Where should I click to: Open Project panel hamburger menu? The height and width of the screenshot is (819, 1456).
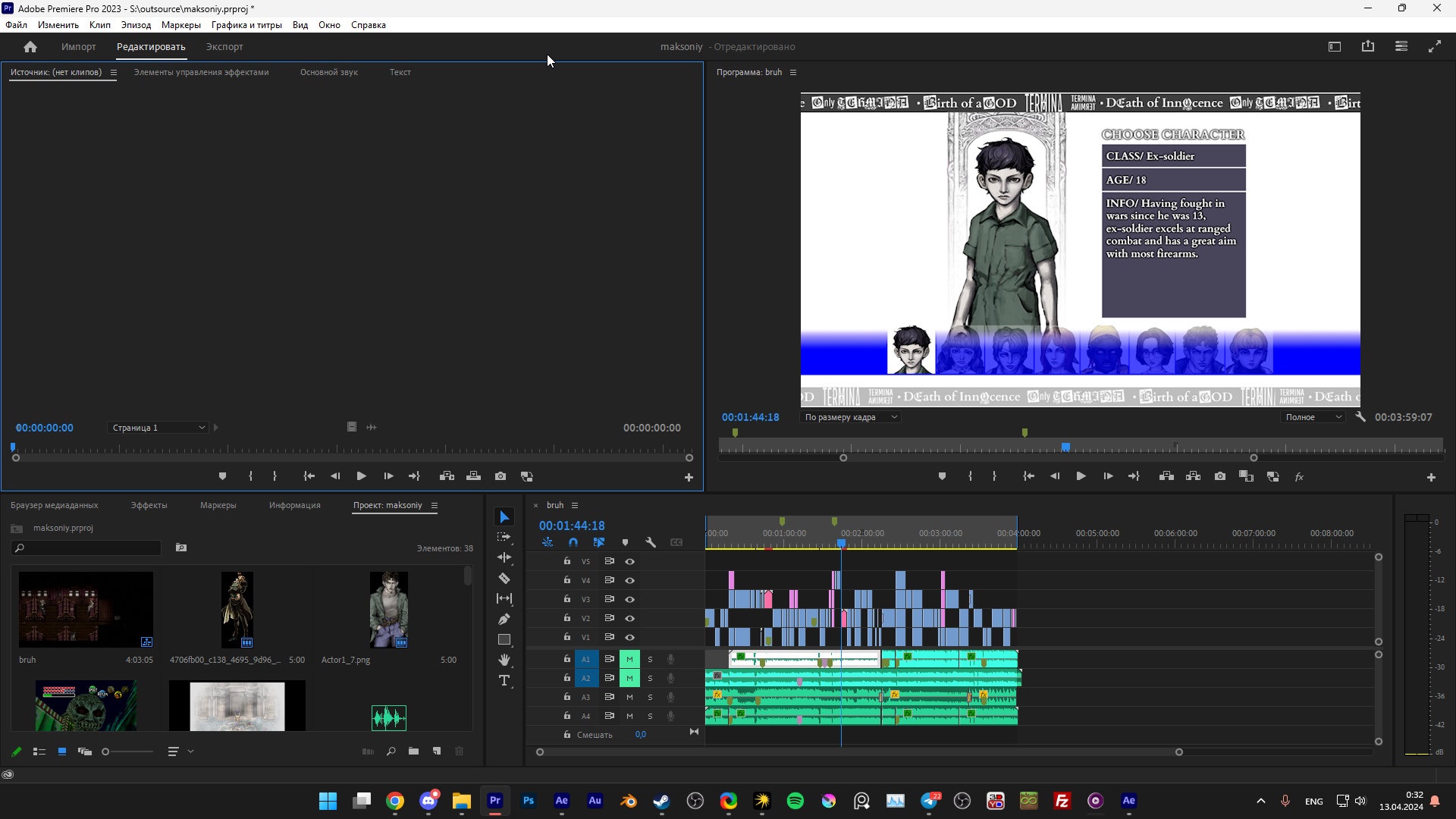coord(435,506)
